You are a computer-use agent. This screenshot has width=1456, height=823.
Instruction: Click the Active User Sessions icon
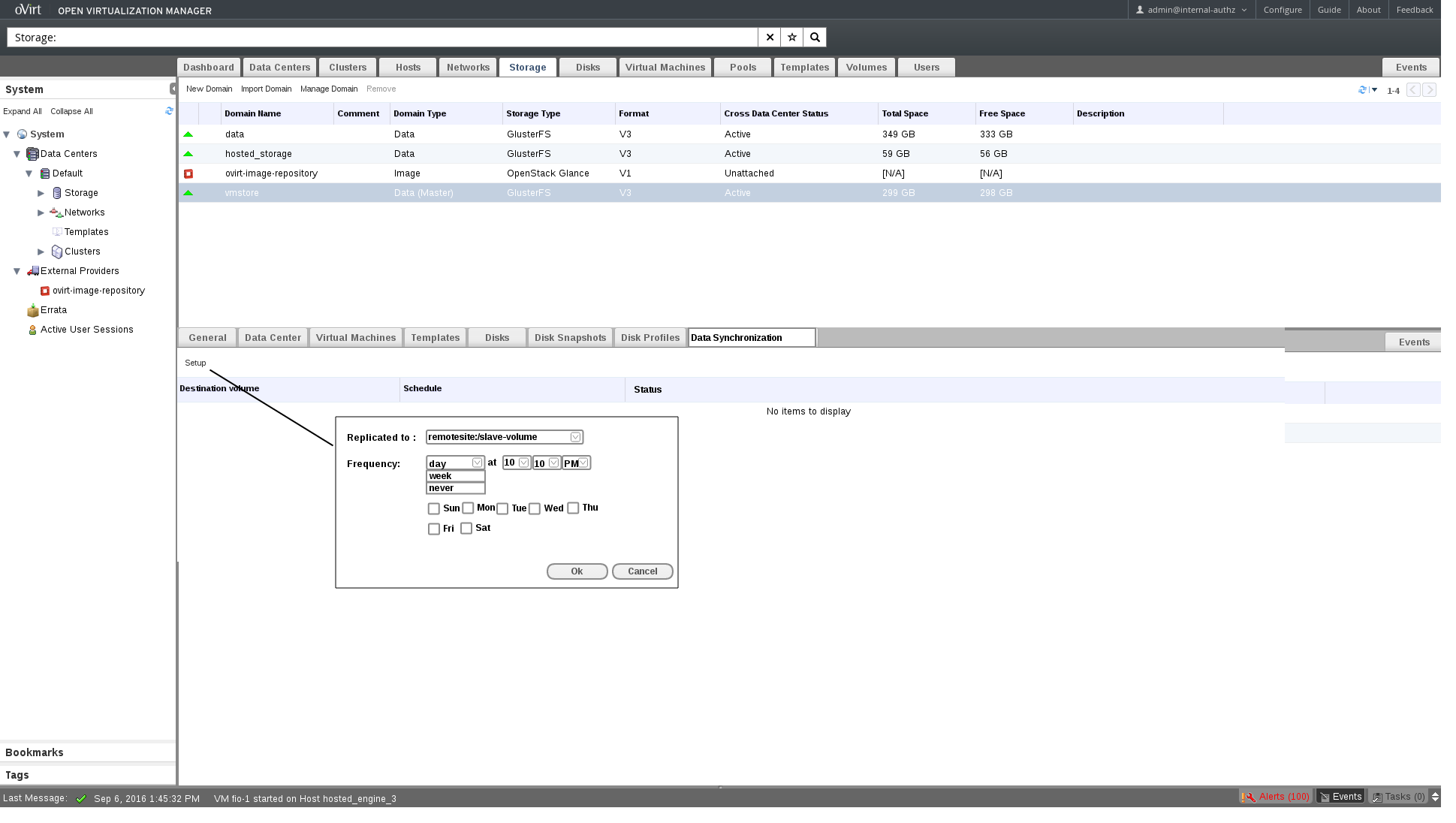(32, 330)
